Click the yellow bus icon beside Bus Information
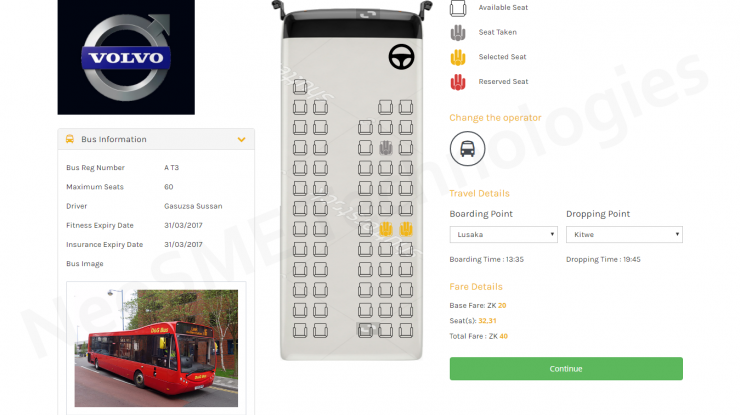This screenshot has width=740, height=415. pyautogui.click(x=70, y=139)
